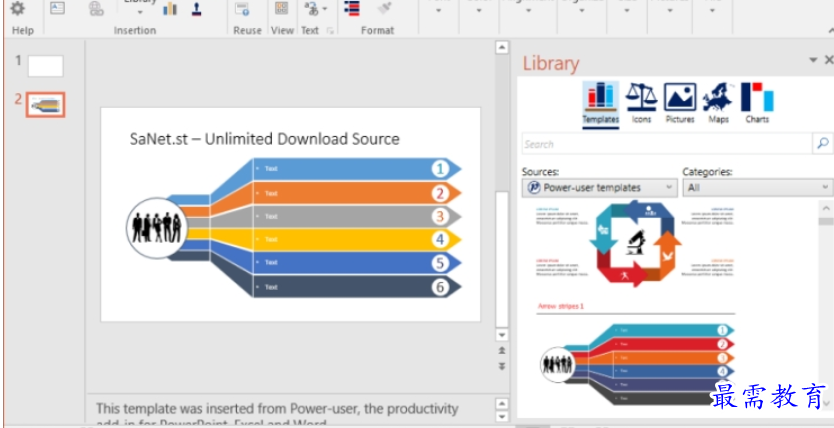
Task: Click the people silhouette circle on slide
Action: [157, 228]
